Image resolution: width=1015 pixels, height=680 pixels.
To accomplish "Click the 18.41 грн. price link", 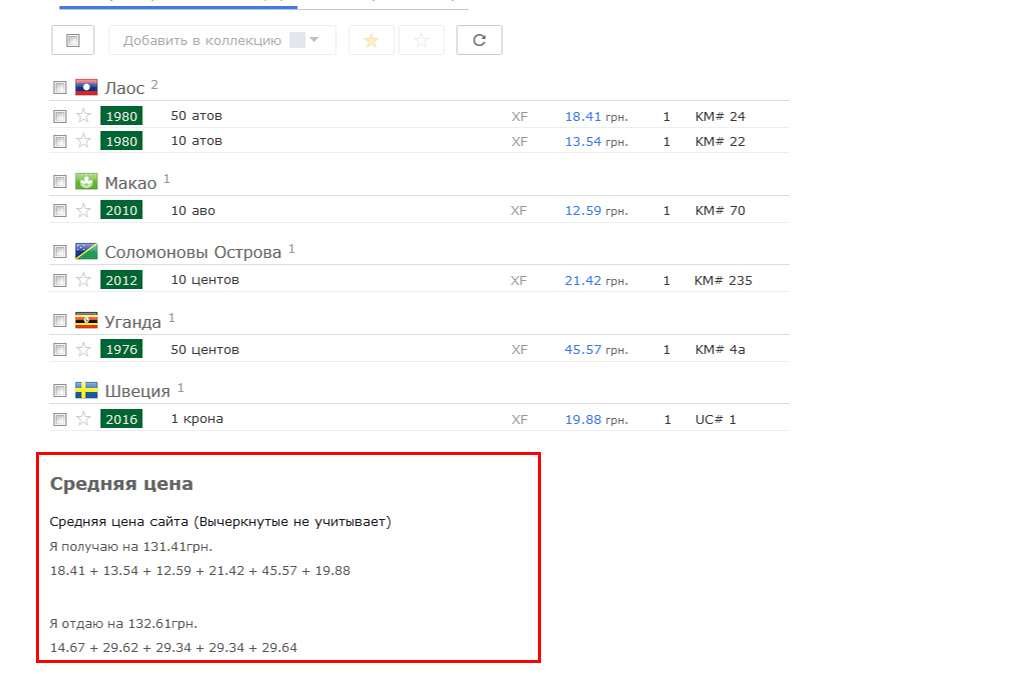I will click(x=583, y=117).
